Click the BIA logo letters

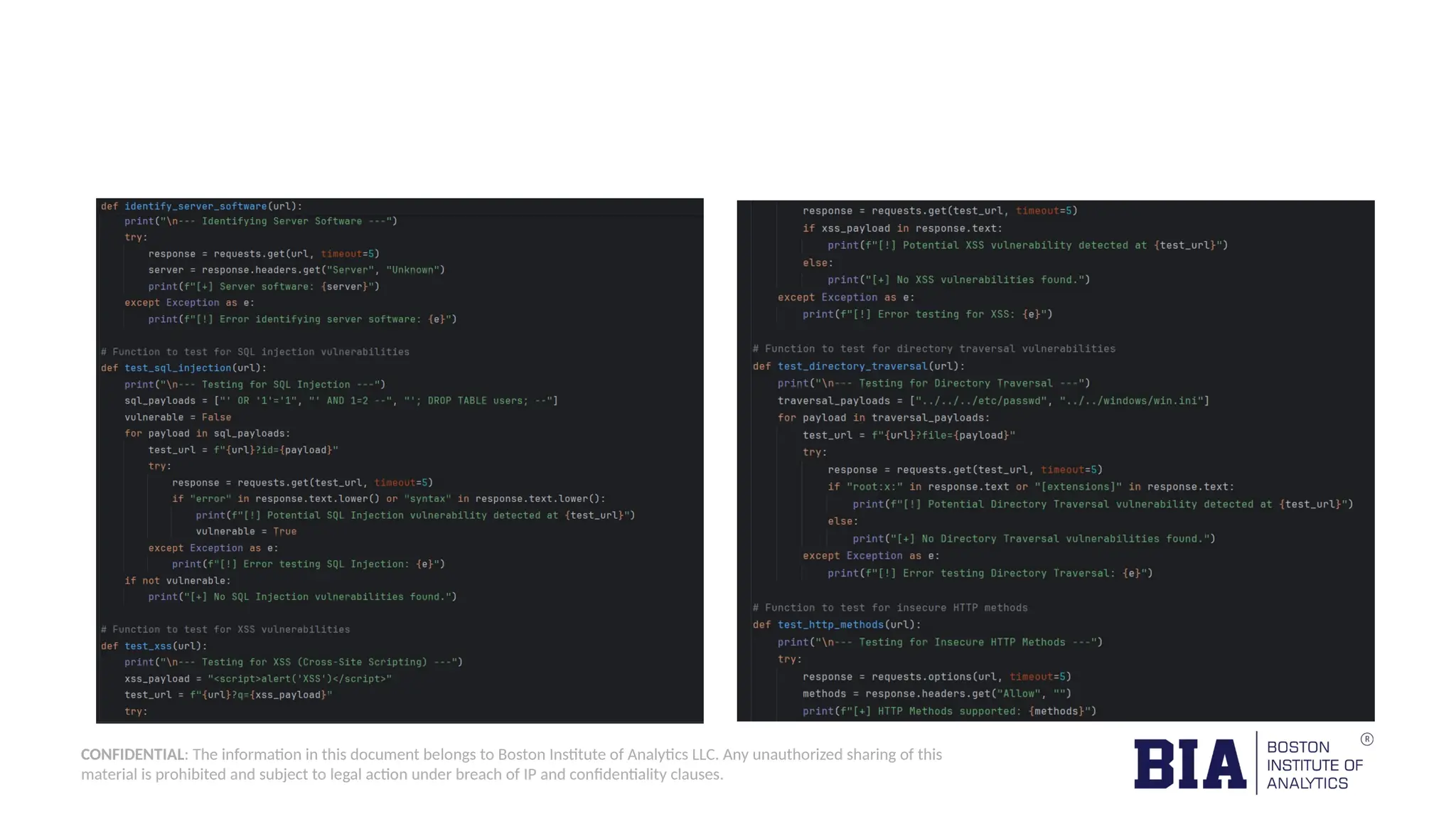[x=1189, y=764]
